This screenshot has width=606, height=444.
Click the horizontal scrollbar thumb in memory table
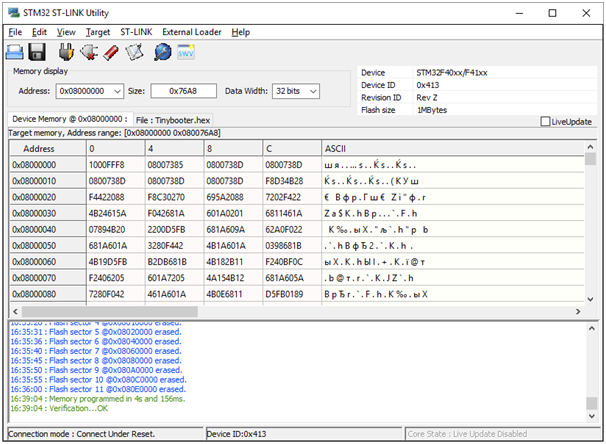(110, 311)
